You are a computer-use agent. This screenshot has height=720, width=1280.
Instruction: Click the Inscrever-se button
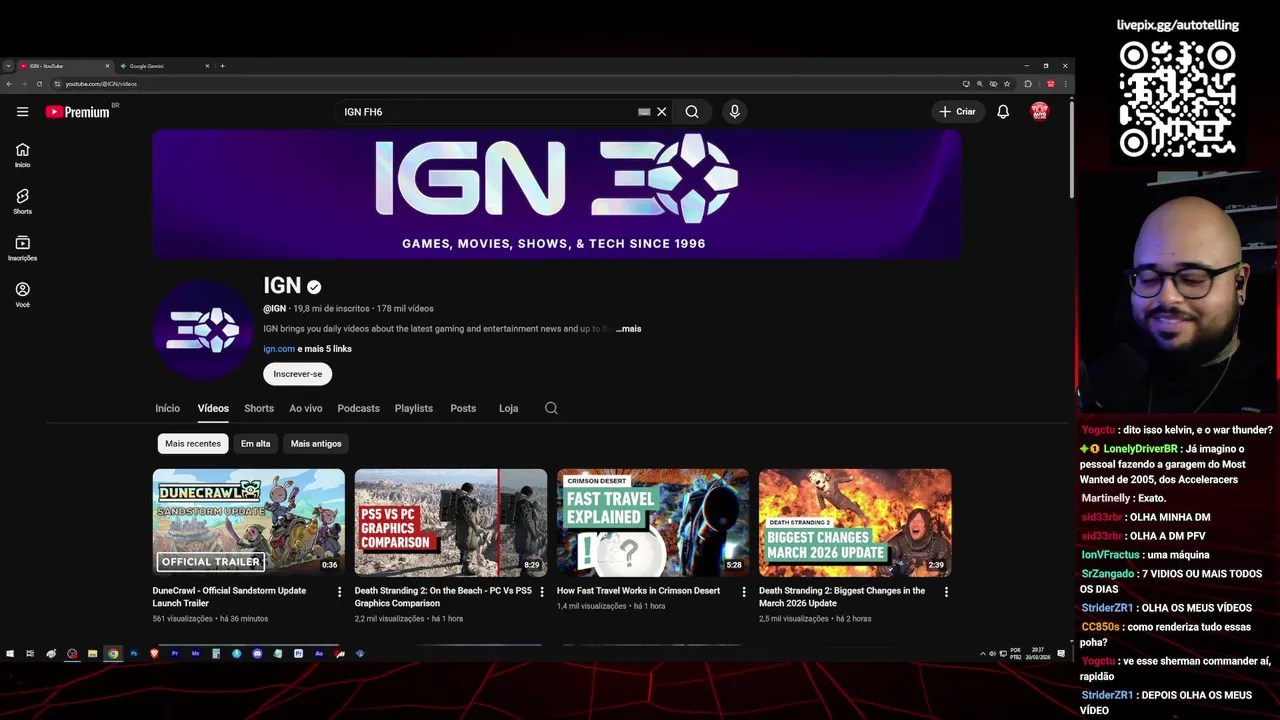298,374
